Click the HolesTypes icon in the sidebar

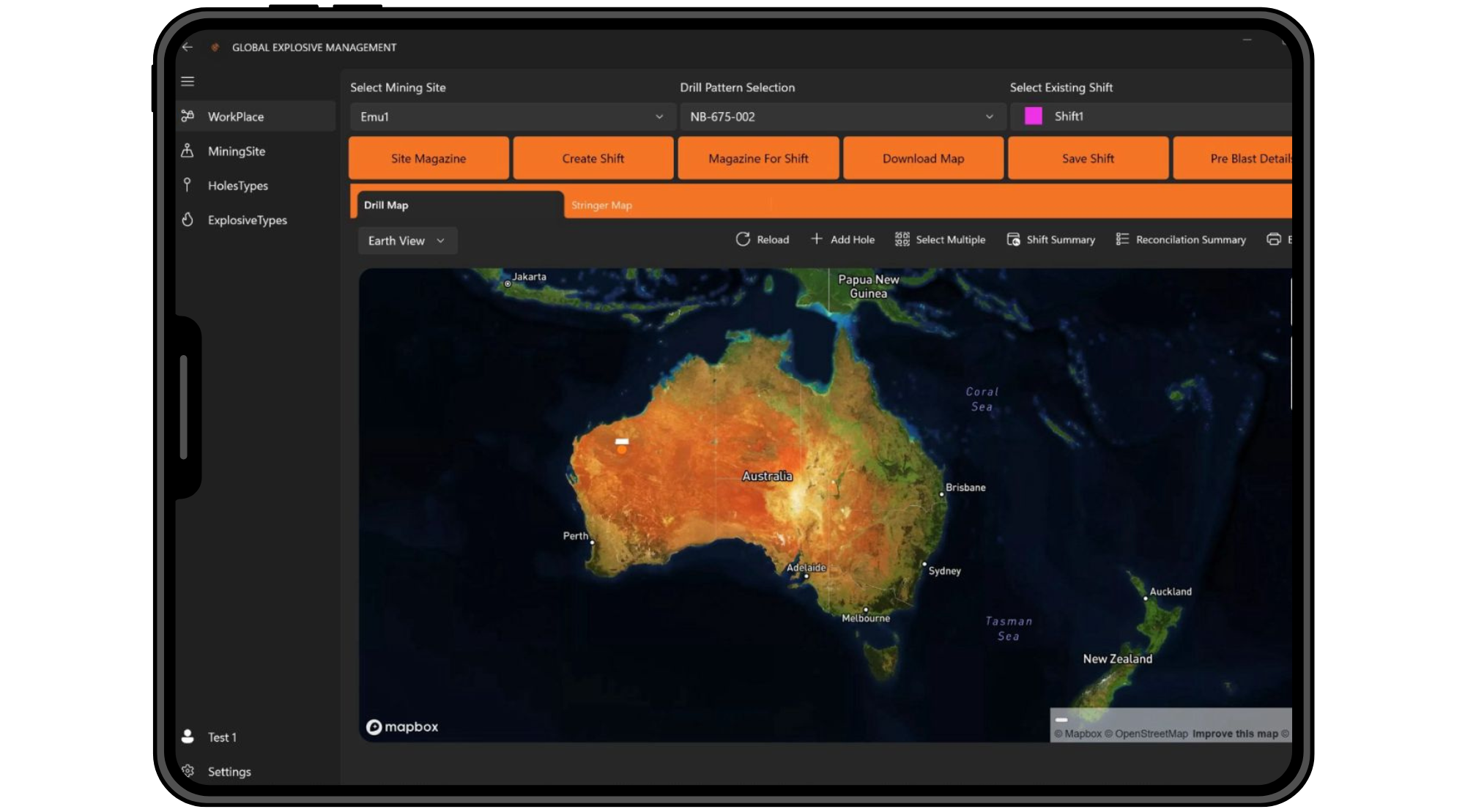click(188, 185)
